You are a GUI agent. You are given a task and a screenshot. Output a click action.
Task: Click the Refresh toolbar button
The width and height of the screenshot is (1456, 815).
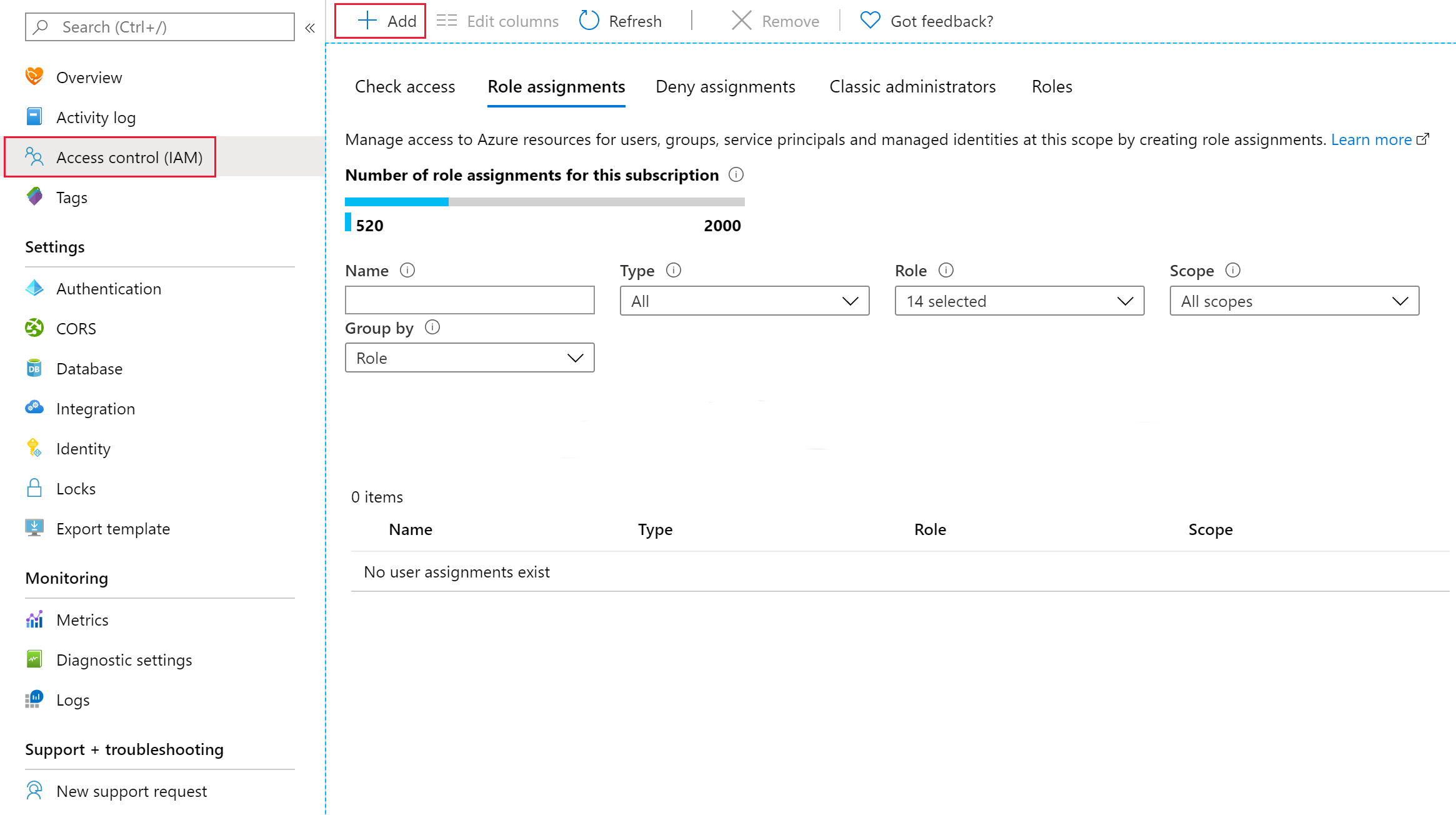click(x=621, y=20)
